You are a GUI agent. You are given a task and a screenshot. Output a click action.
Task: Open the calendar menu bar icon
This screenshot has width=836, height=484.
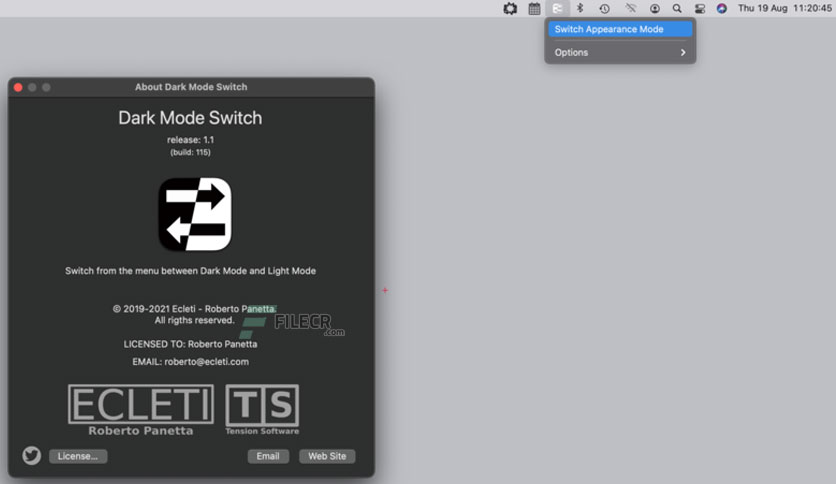pos(534,9)
